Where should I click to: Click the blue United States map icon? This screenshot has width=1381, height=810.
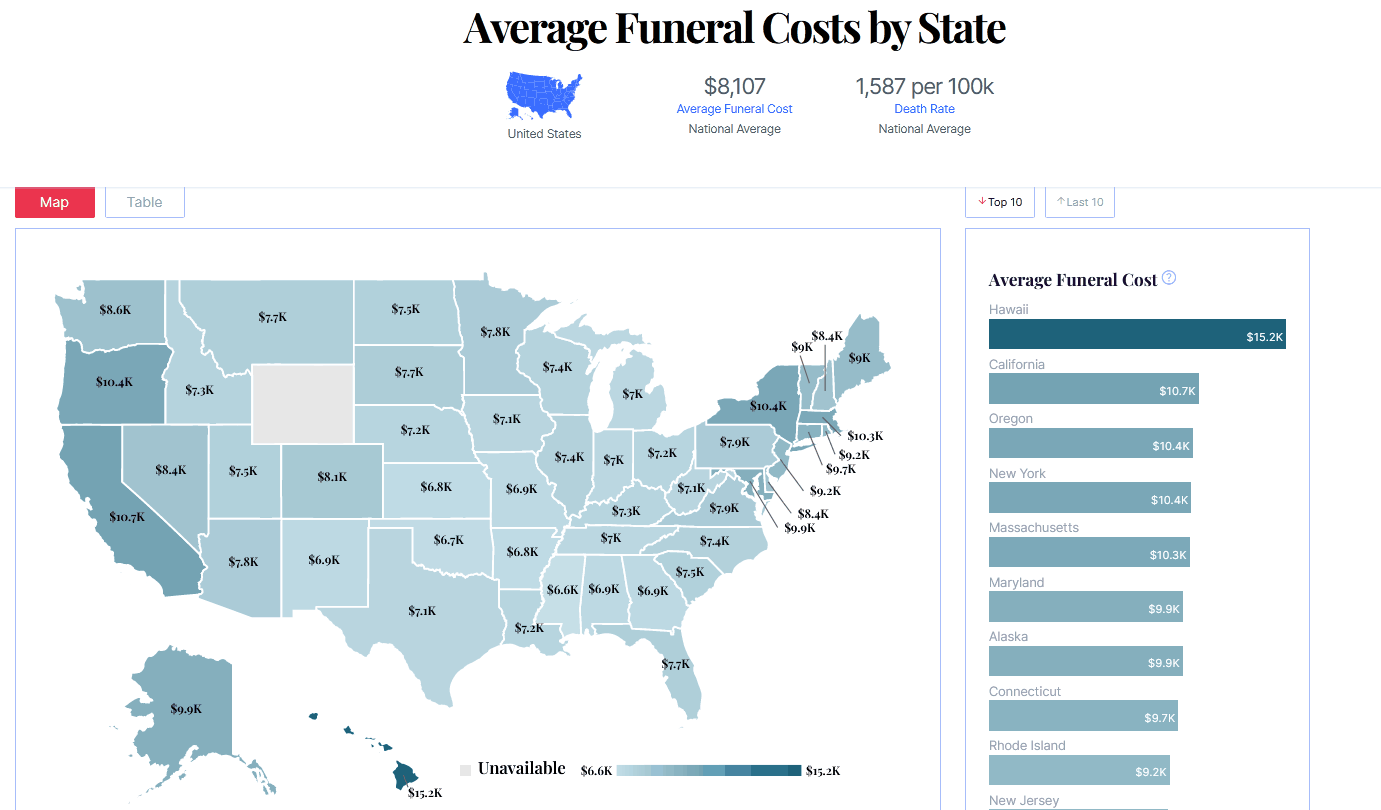tap(544, 96)
